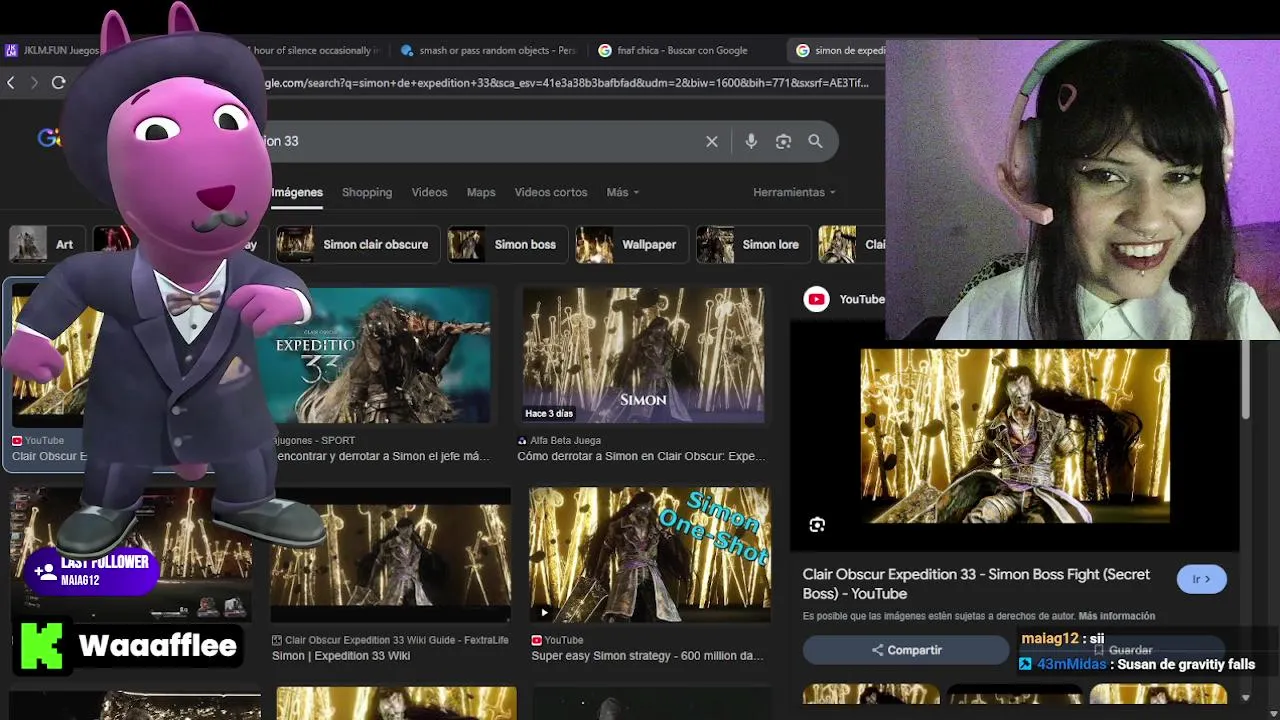Click the Kick logo on stream overlay
The width and height of the screenshot is (1280, 720).
[x=41, y=645]
